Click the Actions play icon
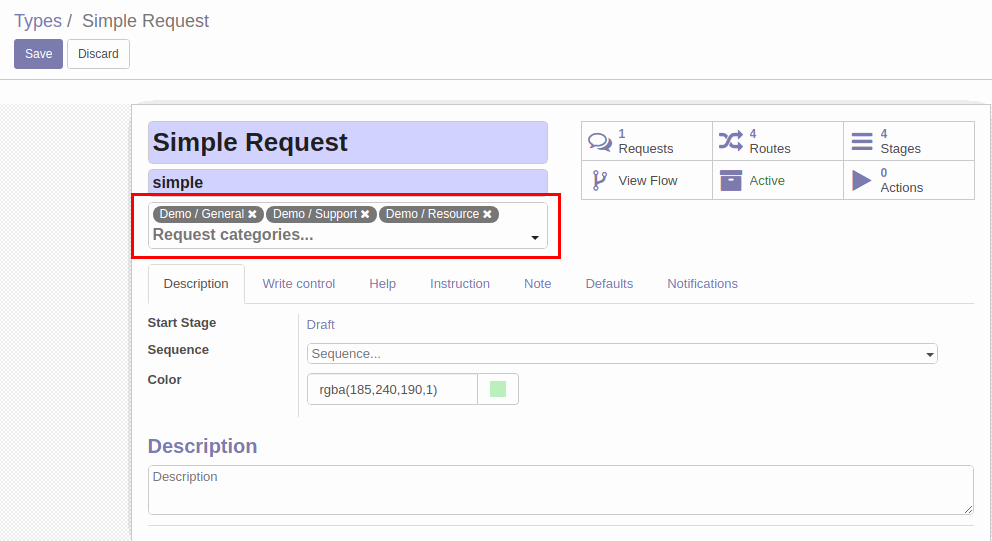 (x=862, y=180)
